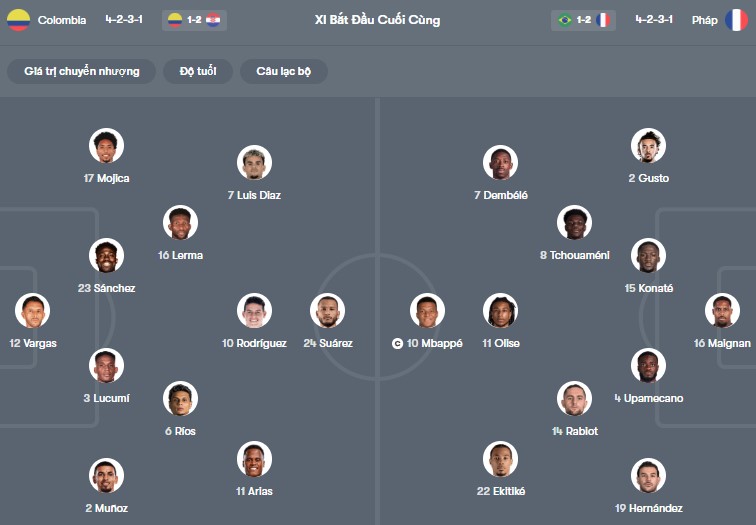Open the Colombia 1-2 match result
The height and width of the screenshot is (525, 756).
[194, 20]
